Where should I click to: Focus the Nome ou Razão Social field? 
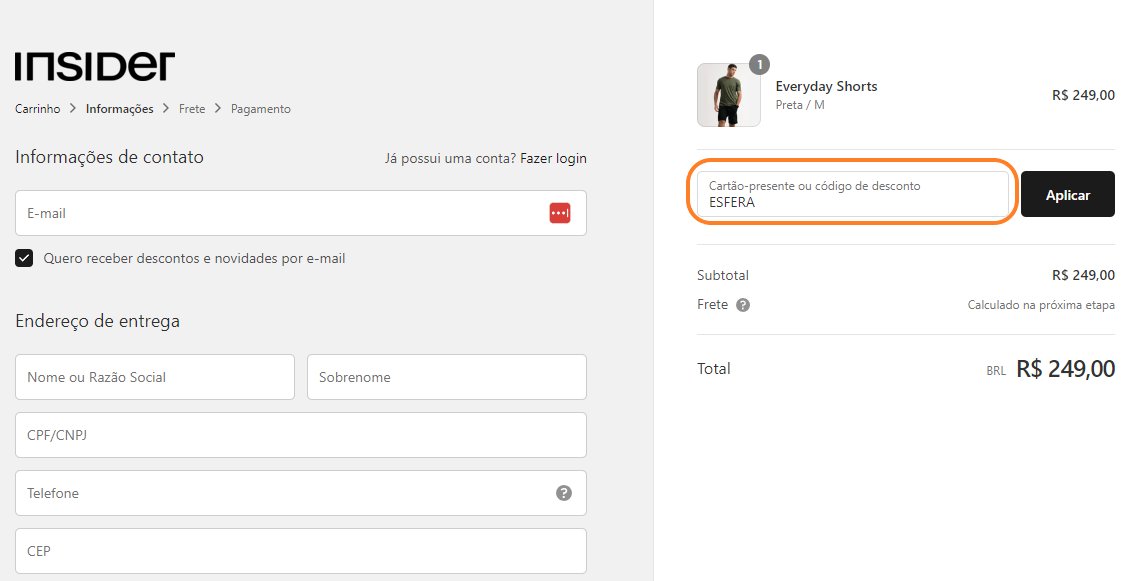click(x=155, y=377)
